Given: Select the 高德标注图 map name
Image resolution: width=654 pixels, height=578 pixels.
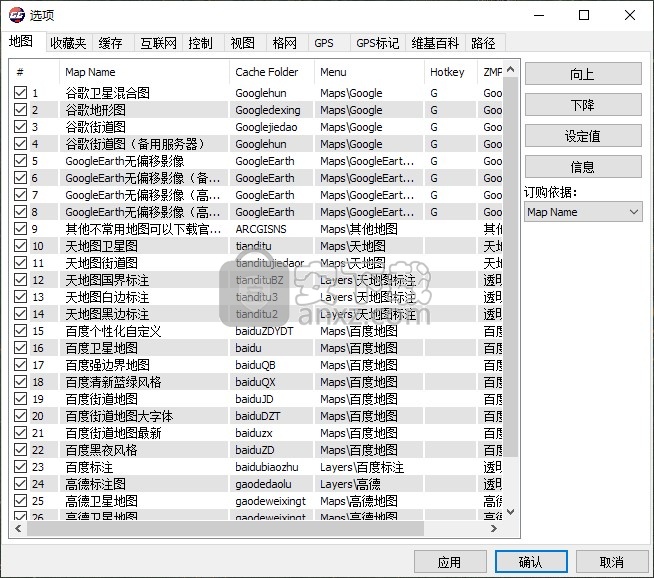Looking at the screenshot, I should 96,484.
